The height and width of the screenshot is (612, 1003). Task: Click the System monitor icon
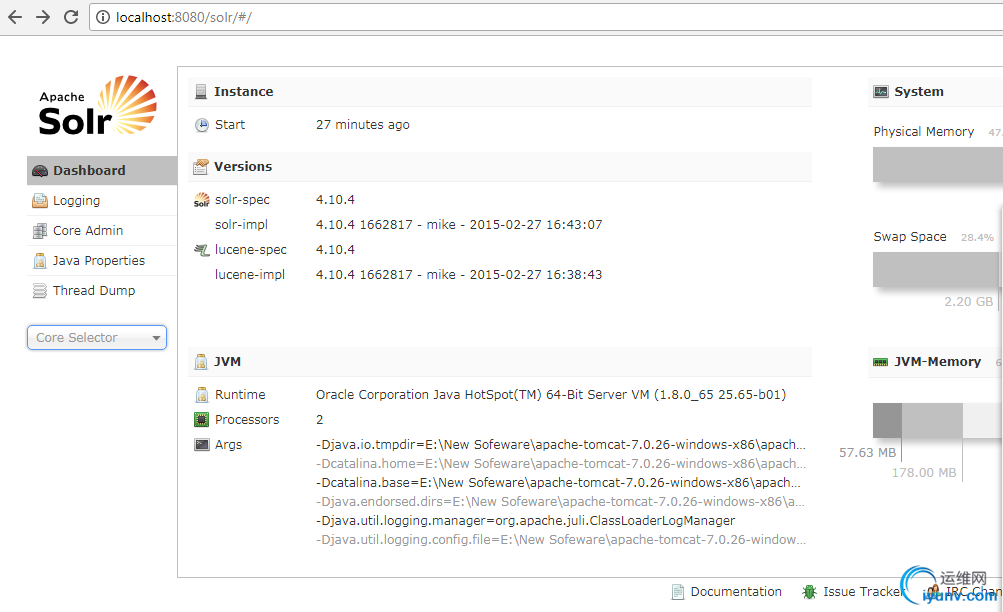881,91
